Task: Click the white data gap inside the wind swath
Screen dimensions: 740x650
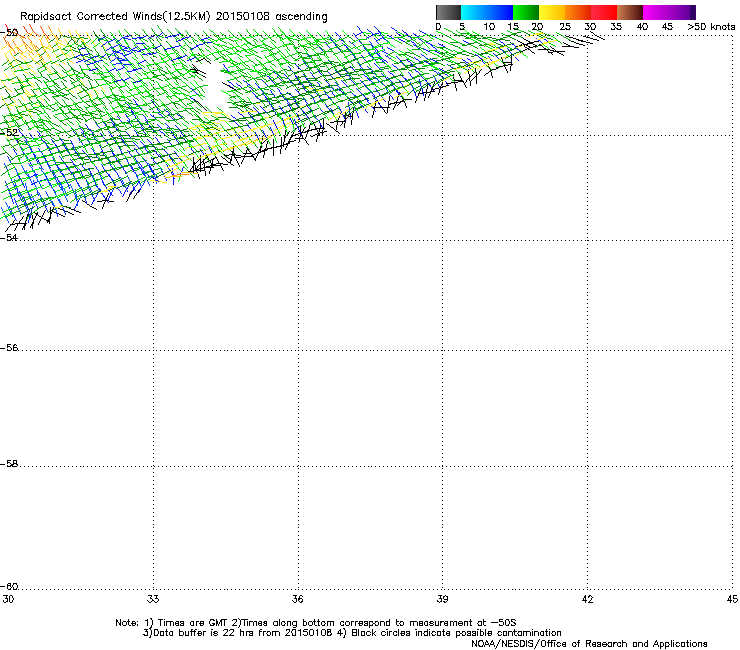Action: [215, 90]
